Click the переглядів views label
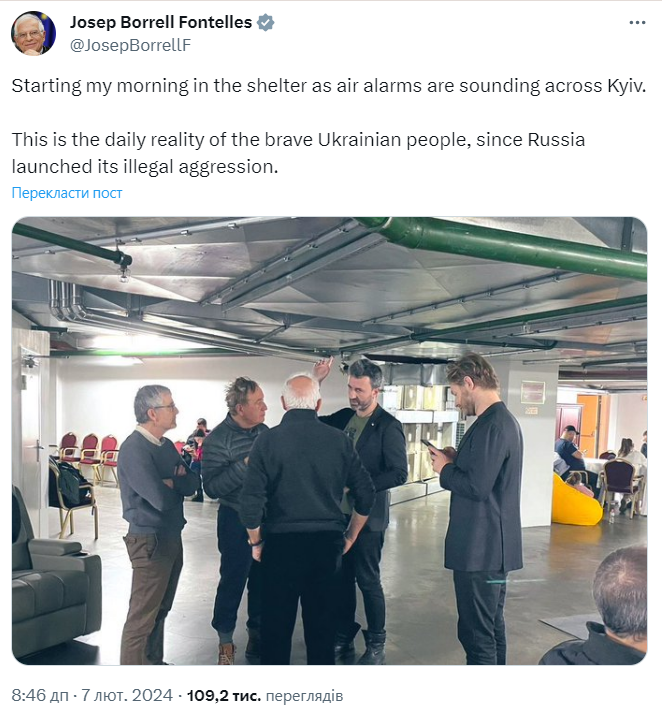 tap(304, 696)
